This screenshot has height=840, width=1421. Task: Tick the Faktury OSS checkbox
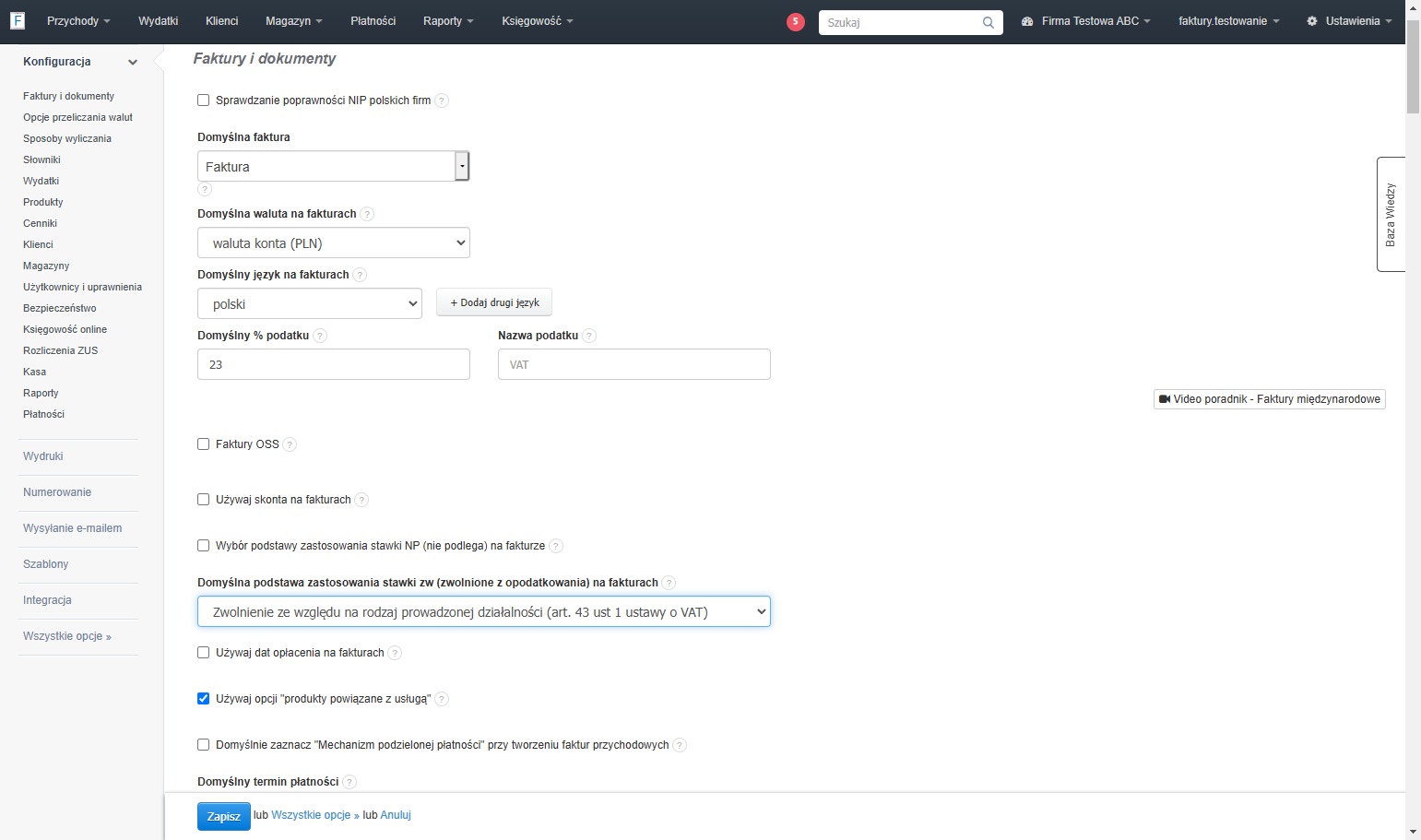tap(204, 444)
